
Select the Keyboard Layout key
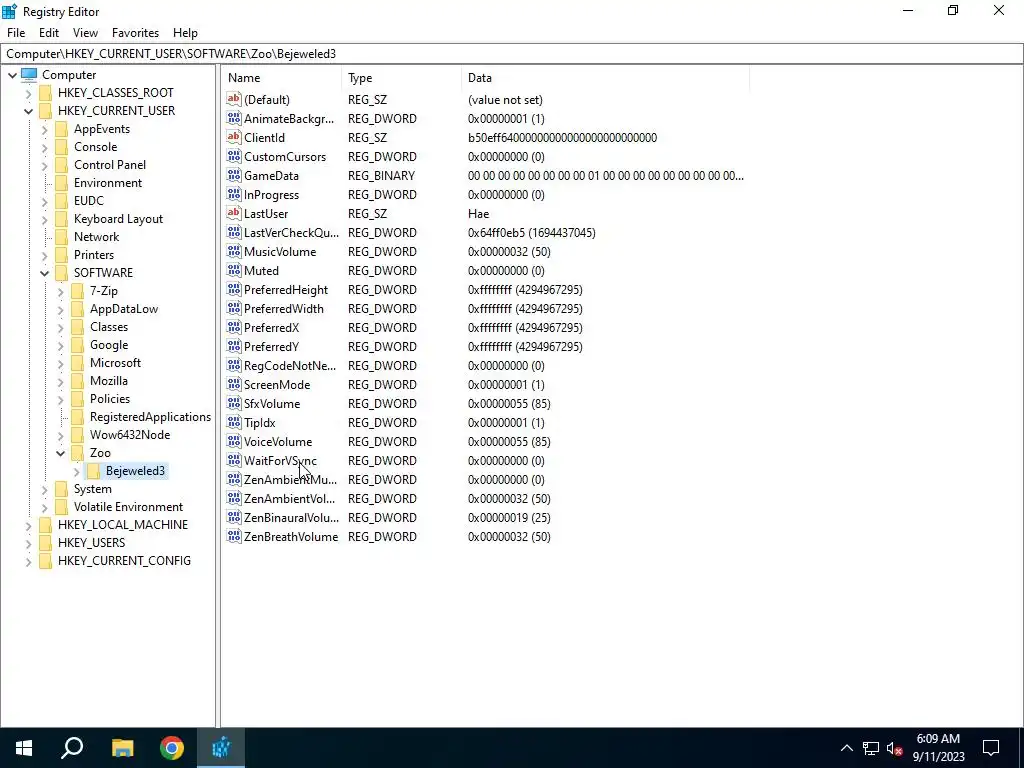click(x=118, y=219)
